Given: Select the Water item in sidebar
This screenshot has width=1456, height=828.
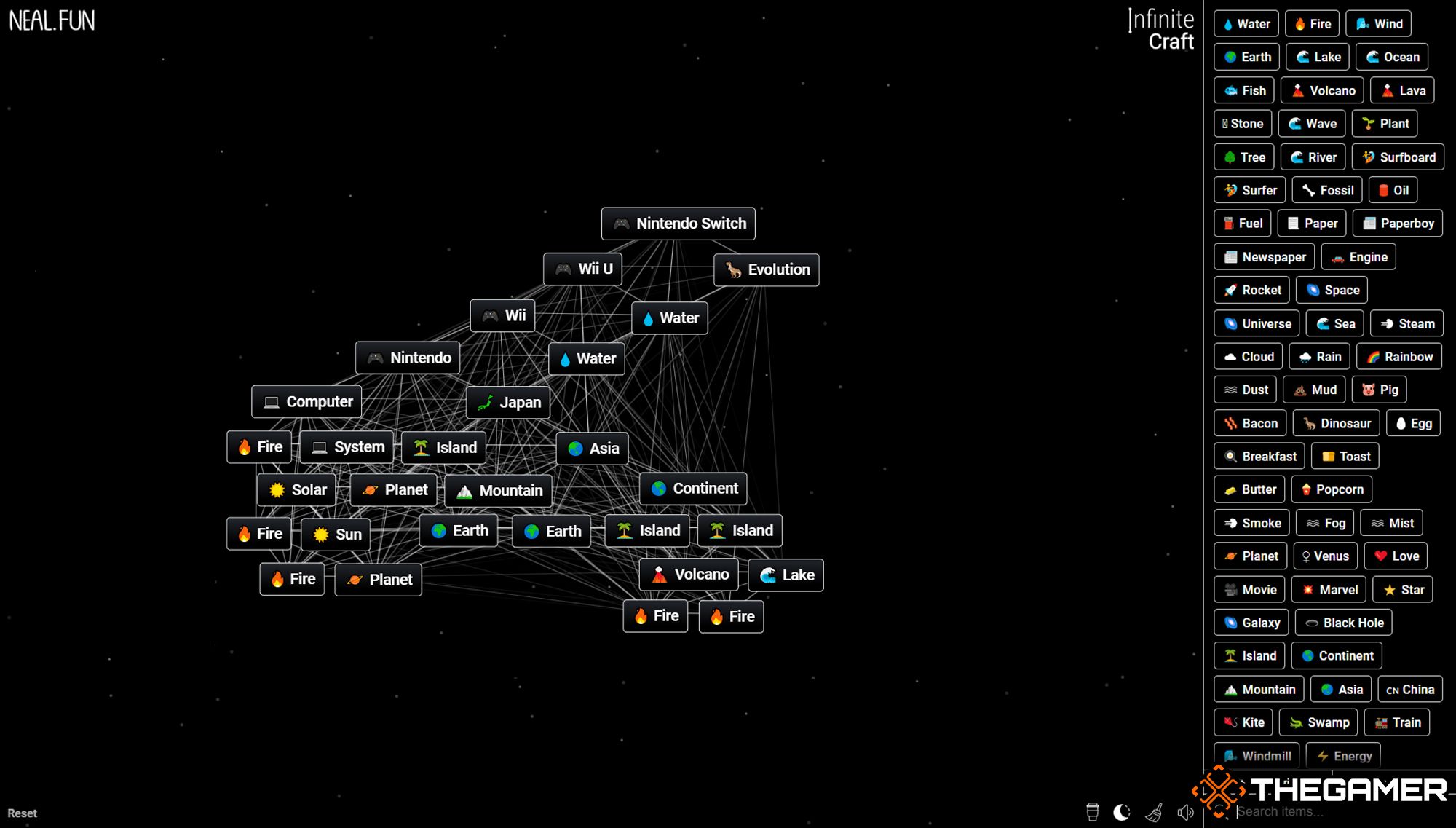Looking at the screenshot, I should pyautogui.click(x=1246, y=24).
